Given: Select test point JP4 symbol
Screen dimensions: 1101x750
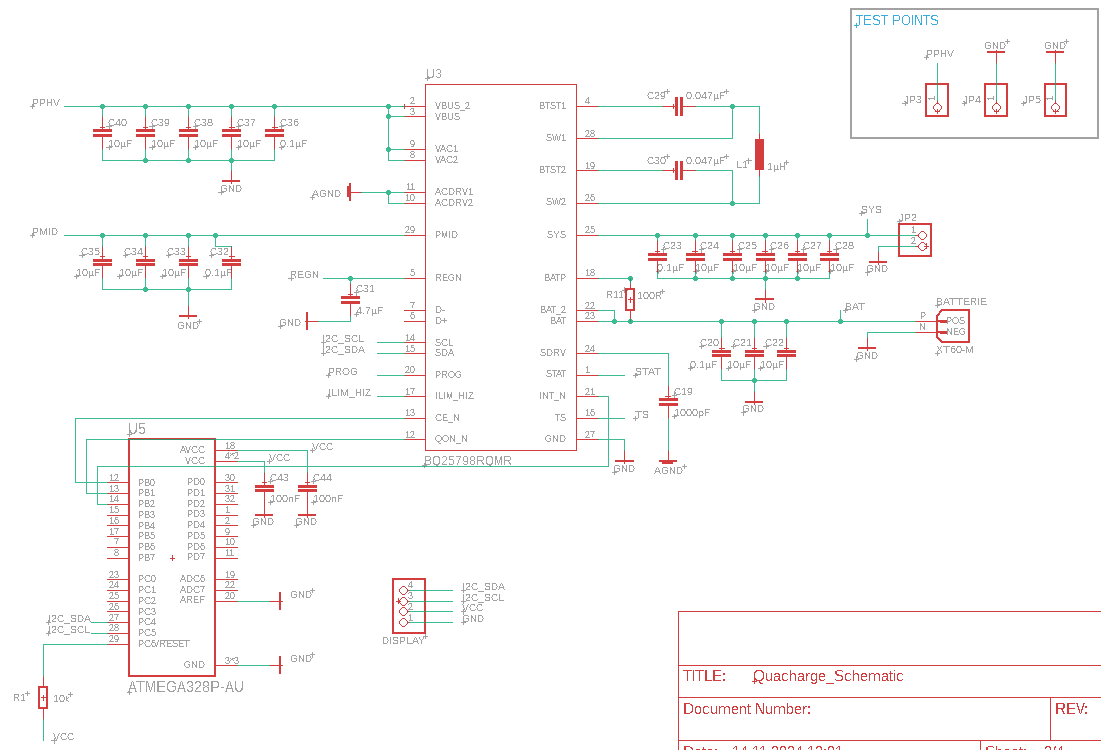Looking at the screenshot, I should pos(996,100).
